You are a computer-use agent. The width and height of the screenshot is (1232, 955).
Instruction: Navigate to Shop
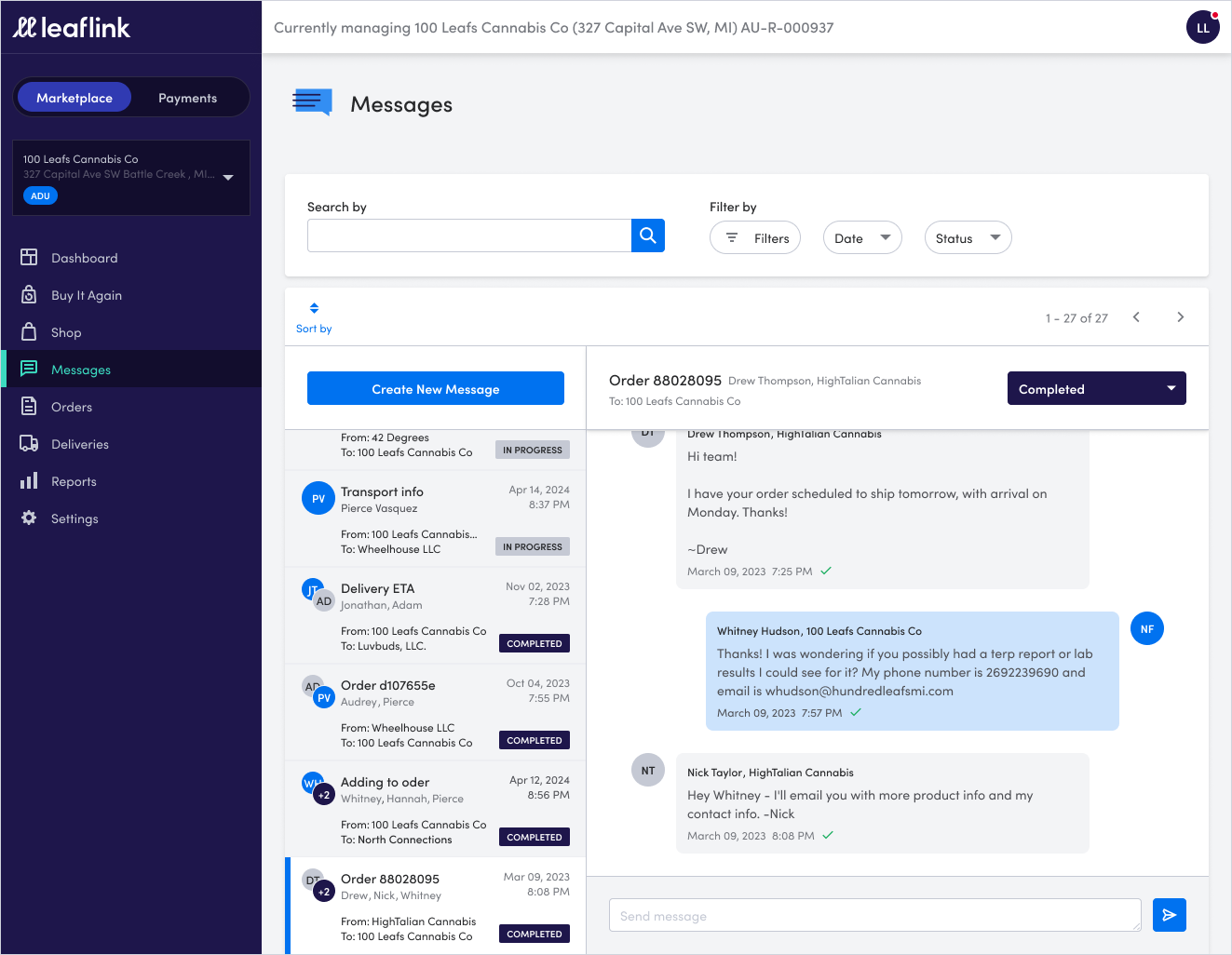(x=131, y=331)
